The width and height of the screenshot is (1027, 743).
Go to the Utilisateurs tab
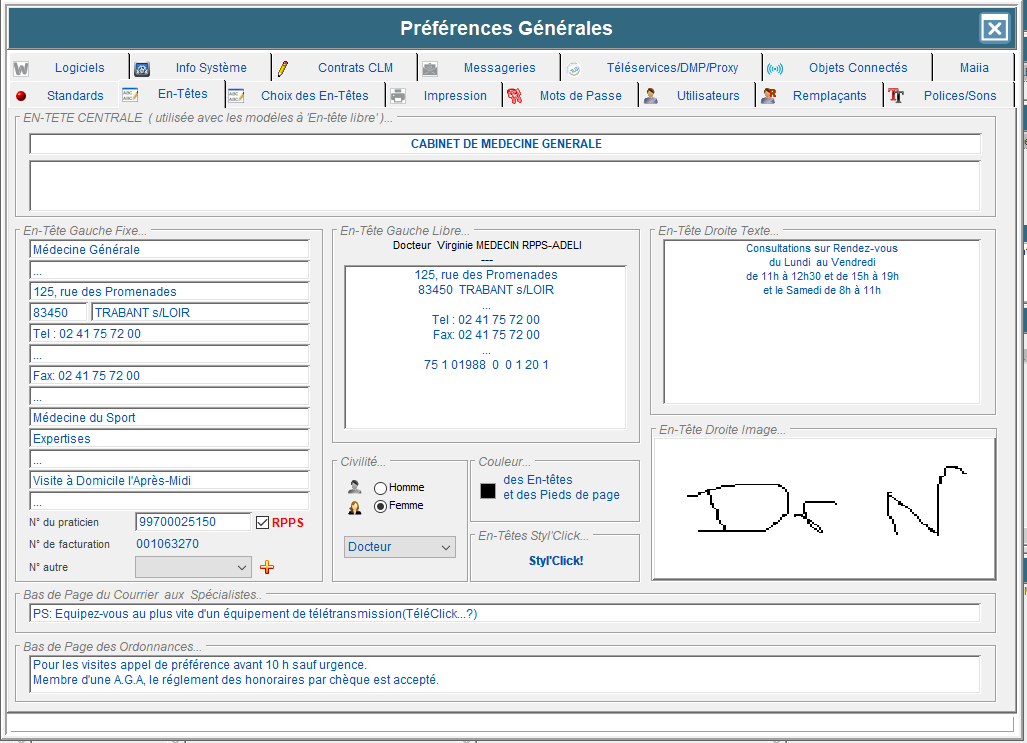tap(707, 96)
